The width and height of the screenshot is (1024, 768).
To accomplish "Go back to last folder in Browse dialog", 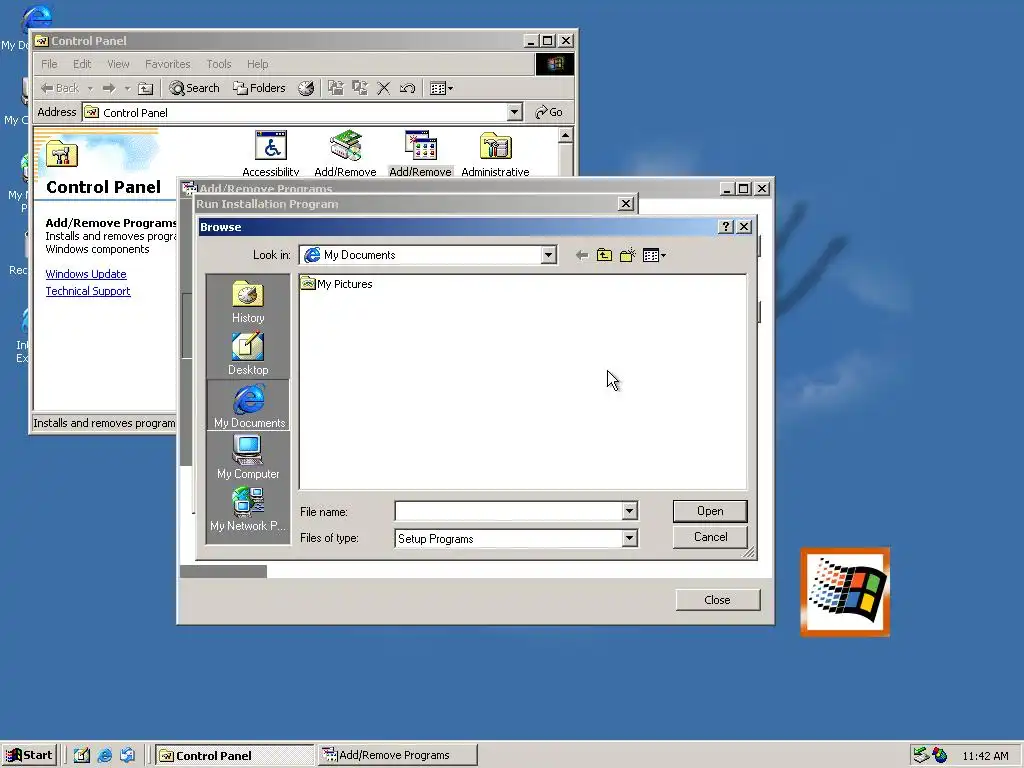I will [581, 255].
